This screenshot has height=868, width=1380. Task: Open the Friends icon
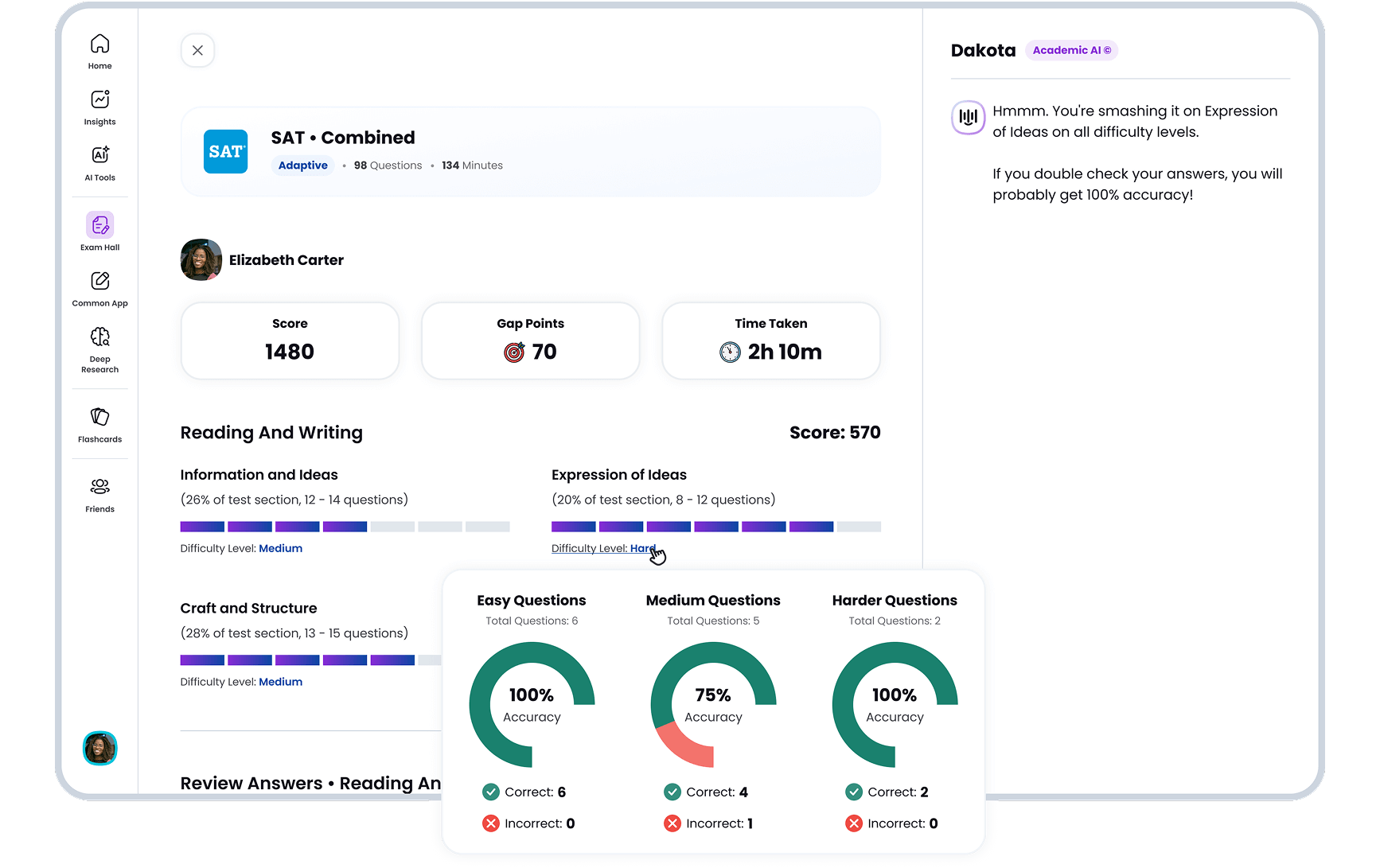[99, 487]
